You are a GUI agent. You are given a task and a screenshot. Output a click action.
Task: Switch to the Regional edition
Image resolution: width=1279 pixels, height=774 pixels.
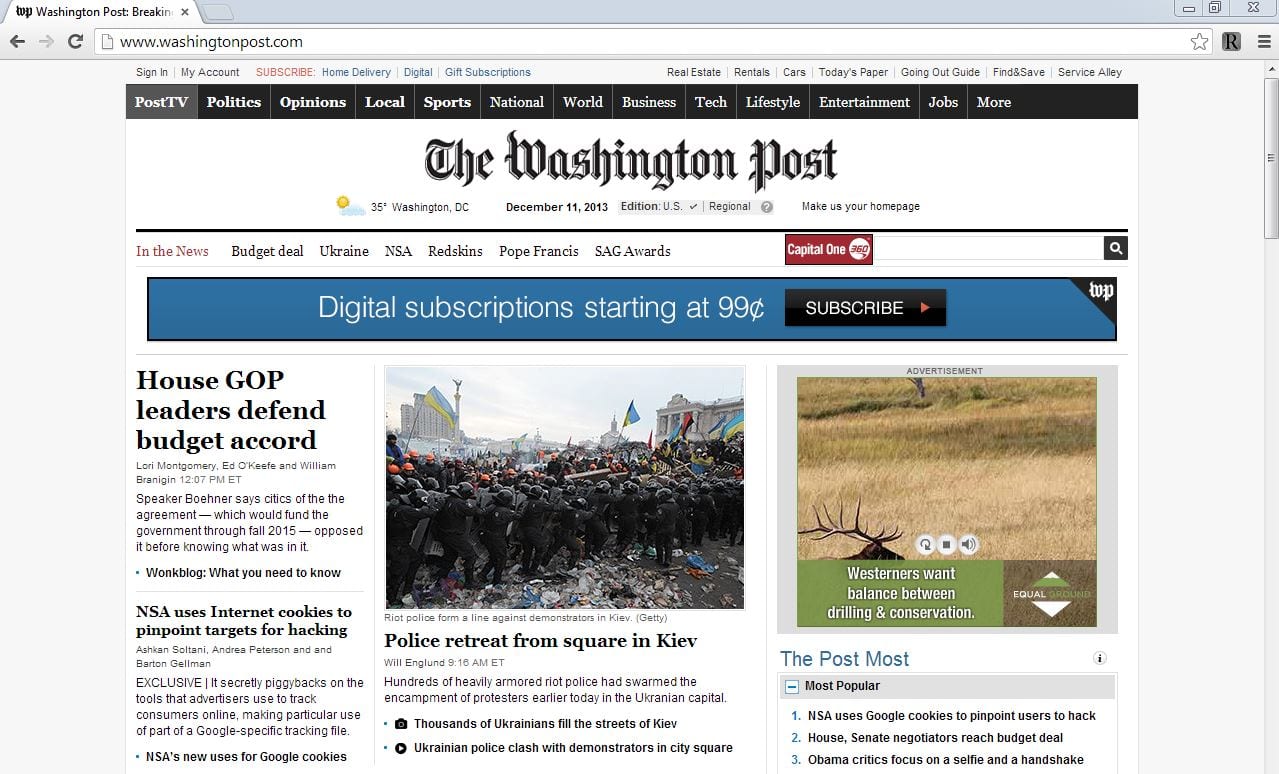point(729,207)
